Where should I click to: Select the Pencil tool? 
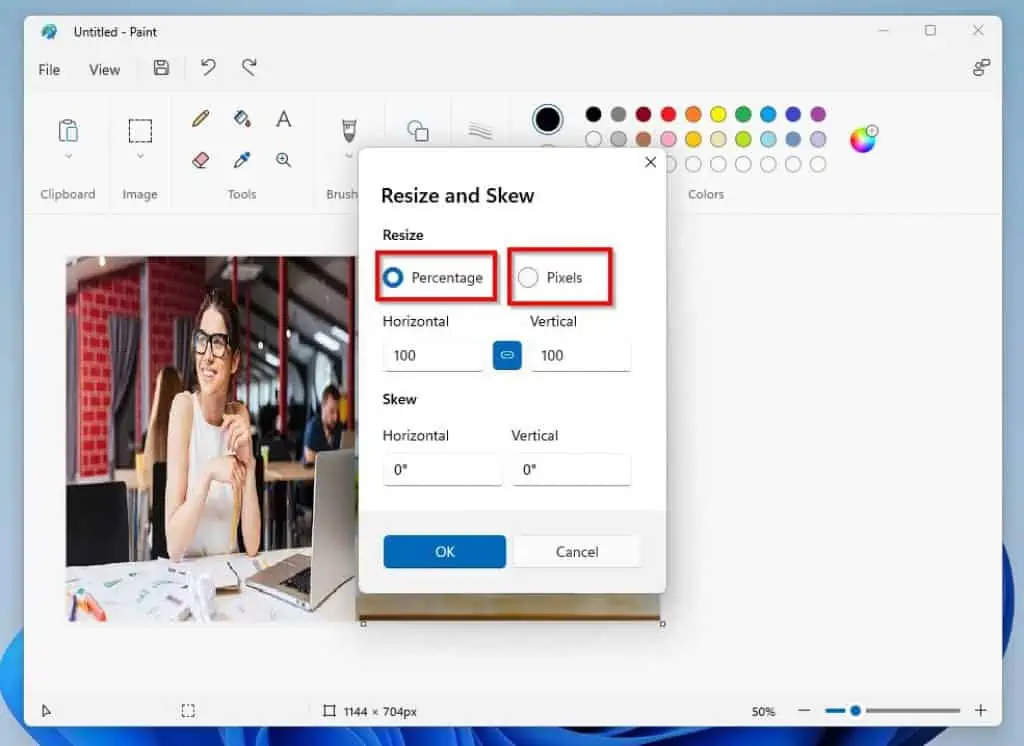pos(199,118)
